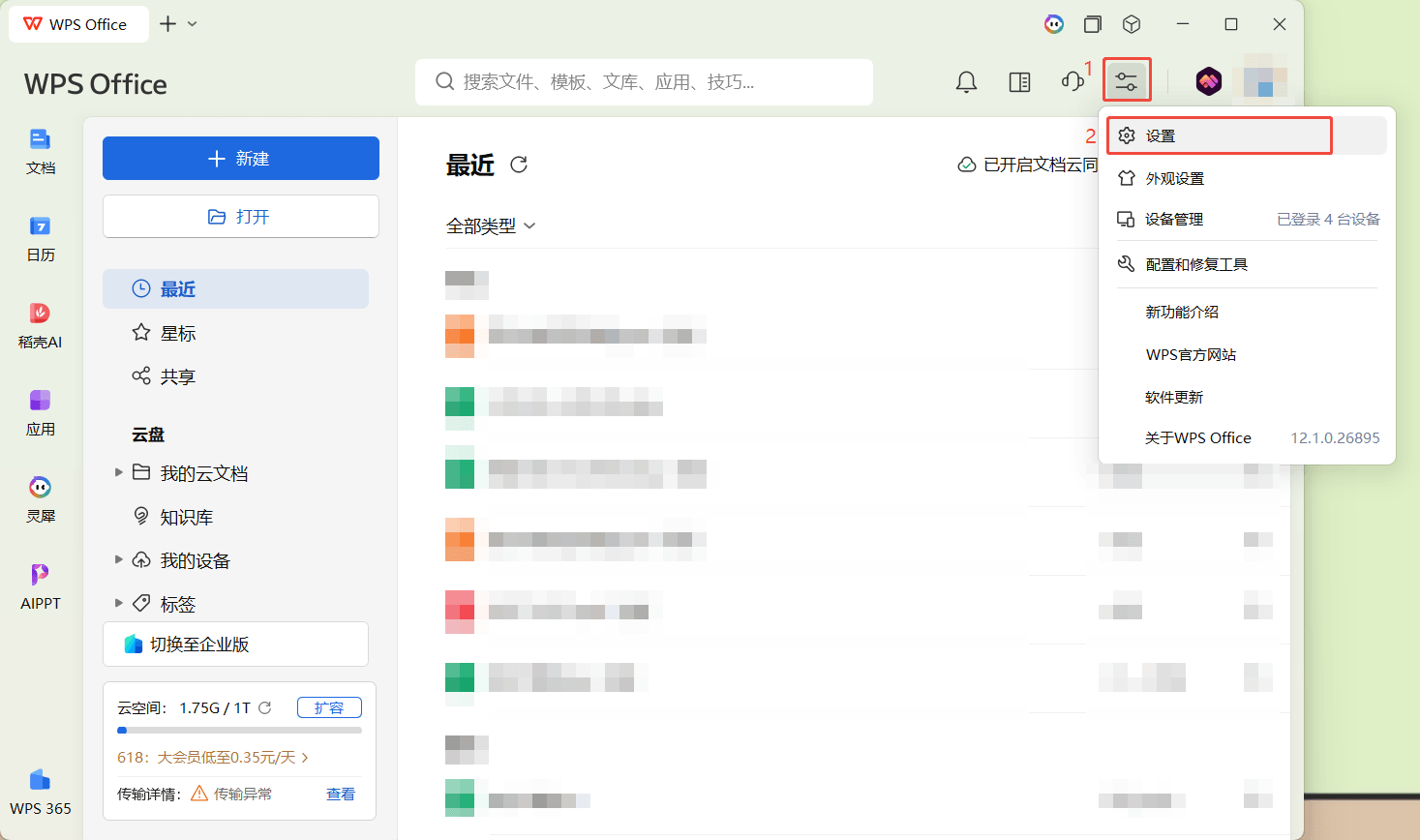Select 设备管理 menu entry
This screenshot has height=840, width=1420.
1247,220
